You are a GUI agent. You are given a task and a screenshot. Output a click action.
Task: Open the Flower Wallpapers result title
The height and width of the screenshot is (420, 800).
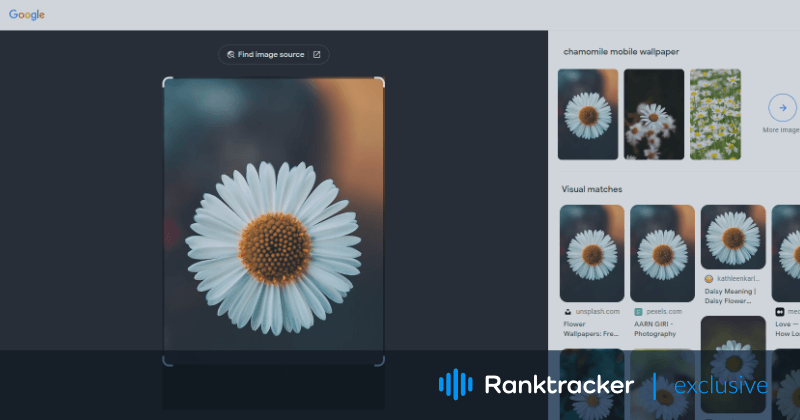[x=591, y=329]
